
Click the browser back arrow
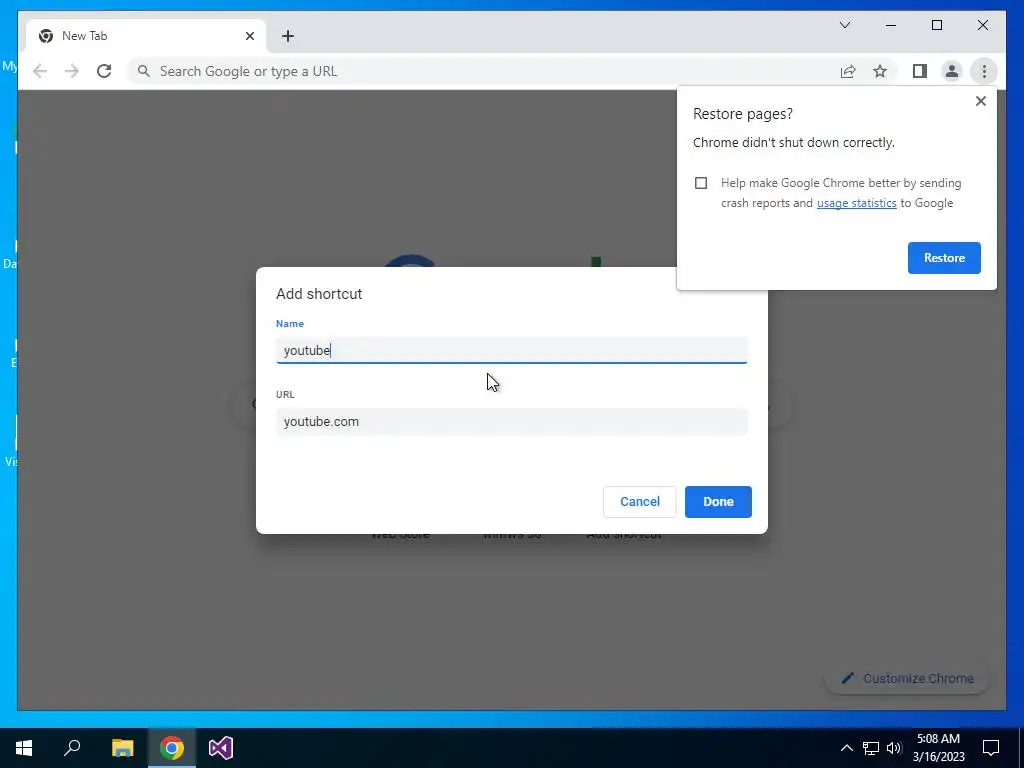point(40,71)
